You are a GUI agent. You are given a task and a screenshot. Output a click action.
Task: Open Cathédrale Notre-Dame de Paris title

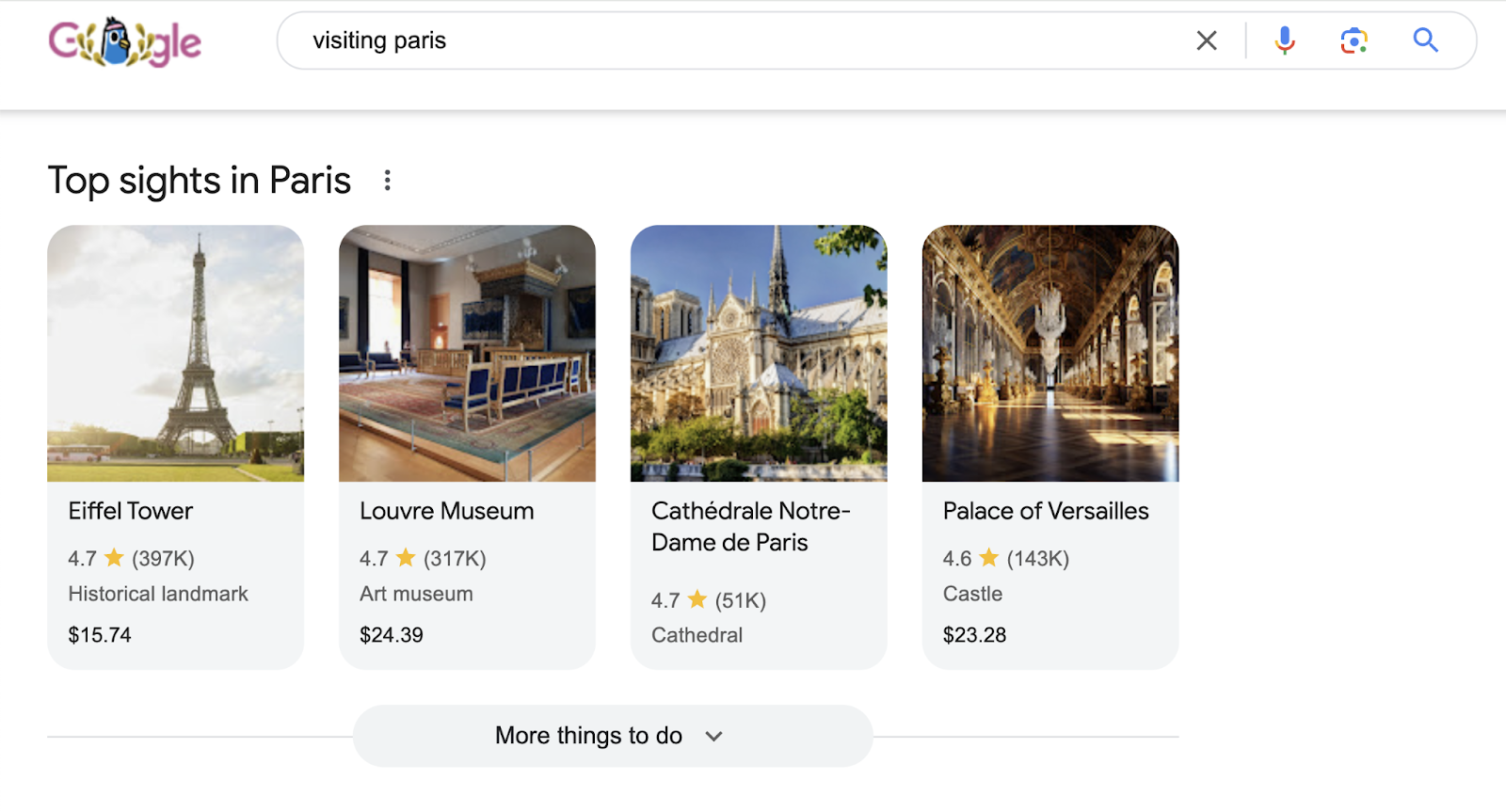[750, 527]
